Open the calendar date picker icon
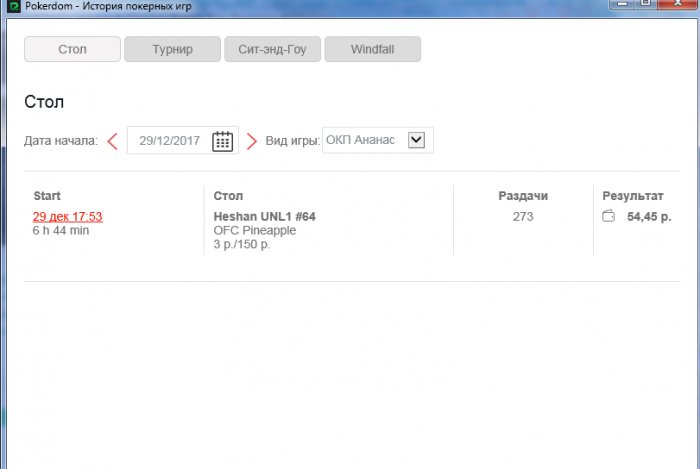Image resolution: width=700 pixels, height=469 pixels. [x=222, y=141]
